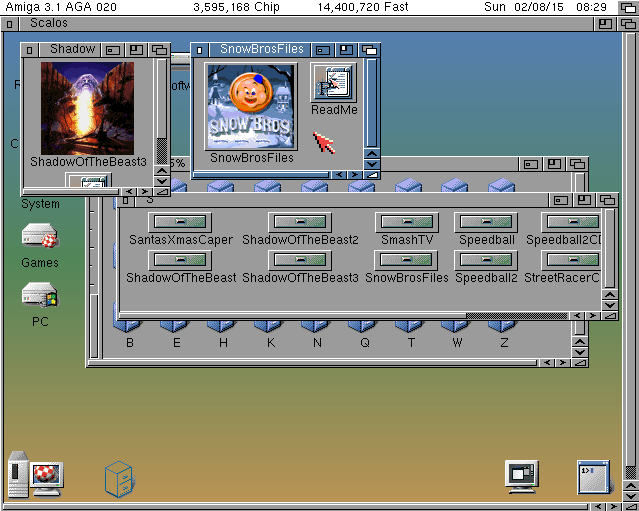Click the Scalos main title bar
This screenshot has height=511, width=639.
point(306,23)
